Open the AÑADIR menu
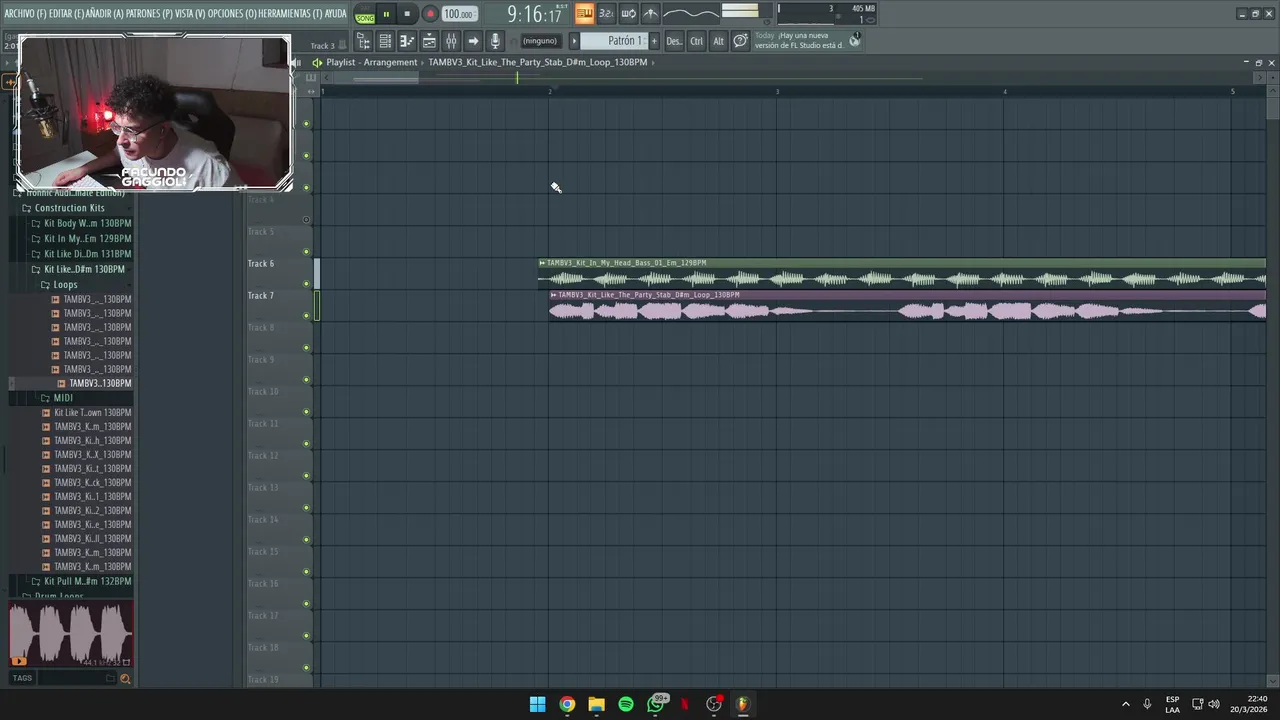This screenshot has width=1280, height=720. coord(105,14)
